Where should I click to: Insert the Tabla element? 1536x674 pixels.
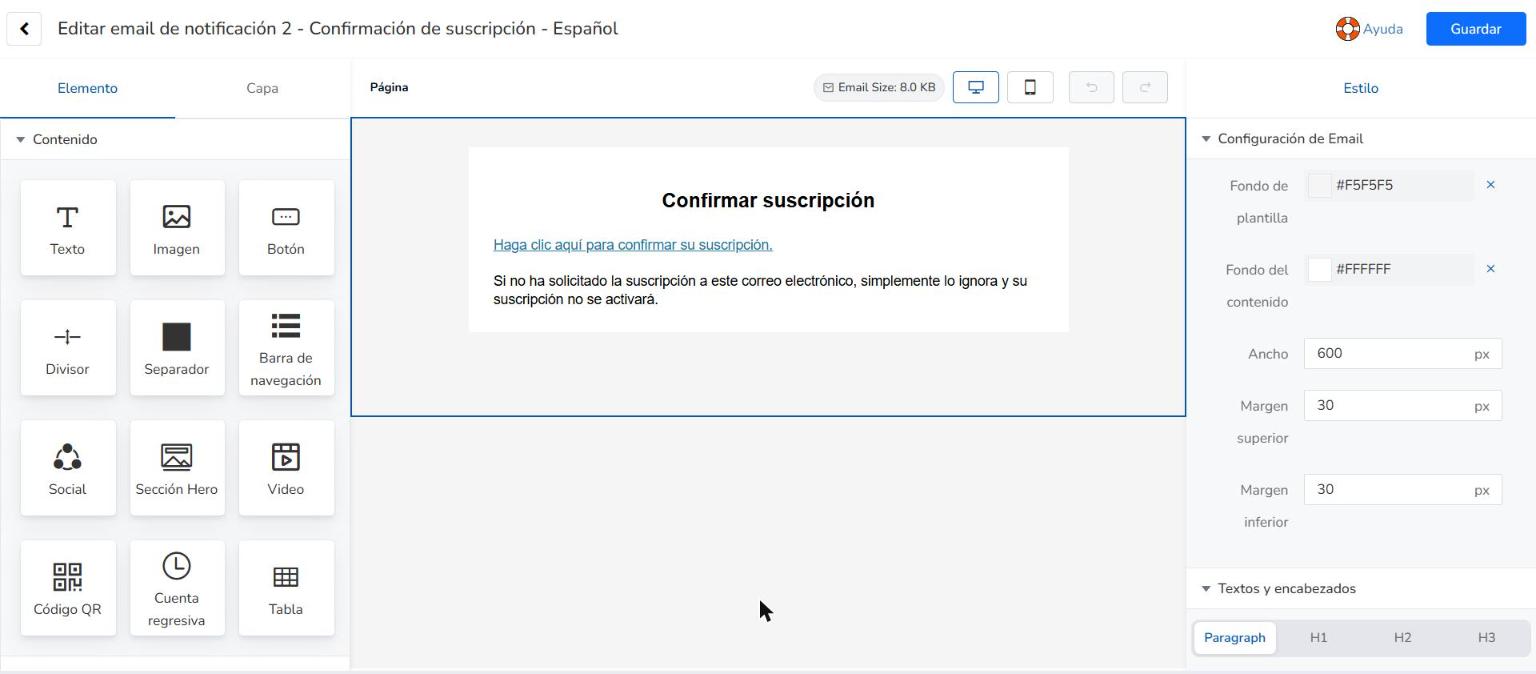coord(286,588)
